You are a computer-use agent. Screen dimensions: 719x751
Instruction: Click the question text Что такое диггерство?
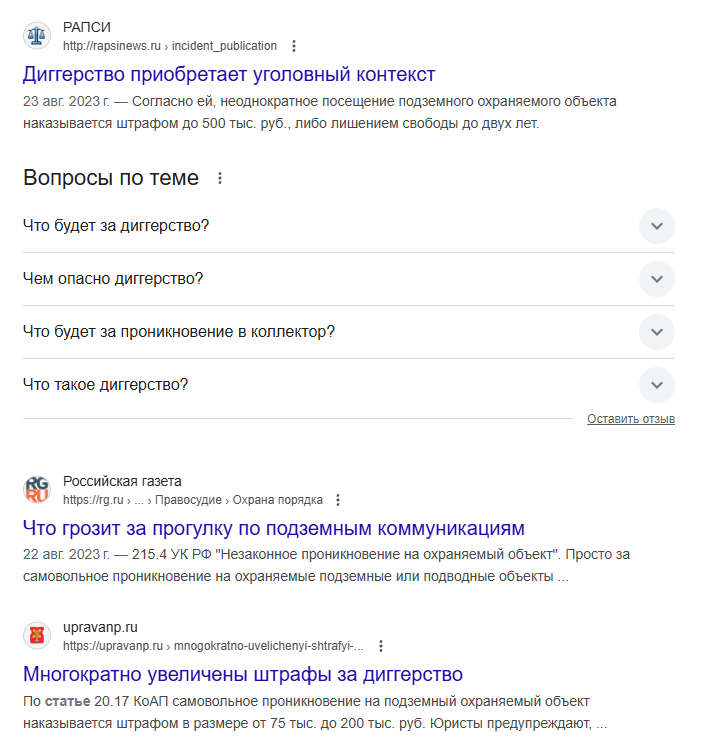[106, 385]
